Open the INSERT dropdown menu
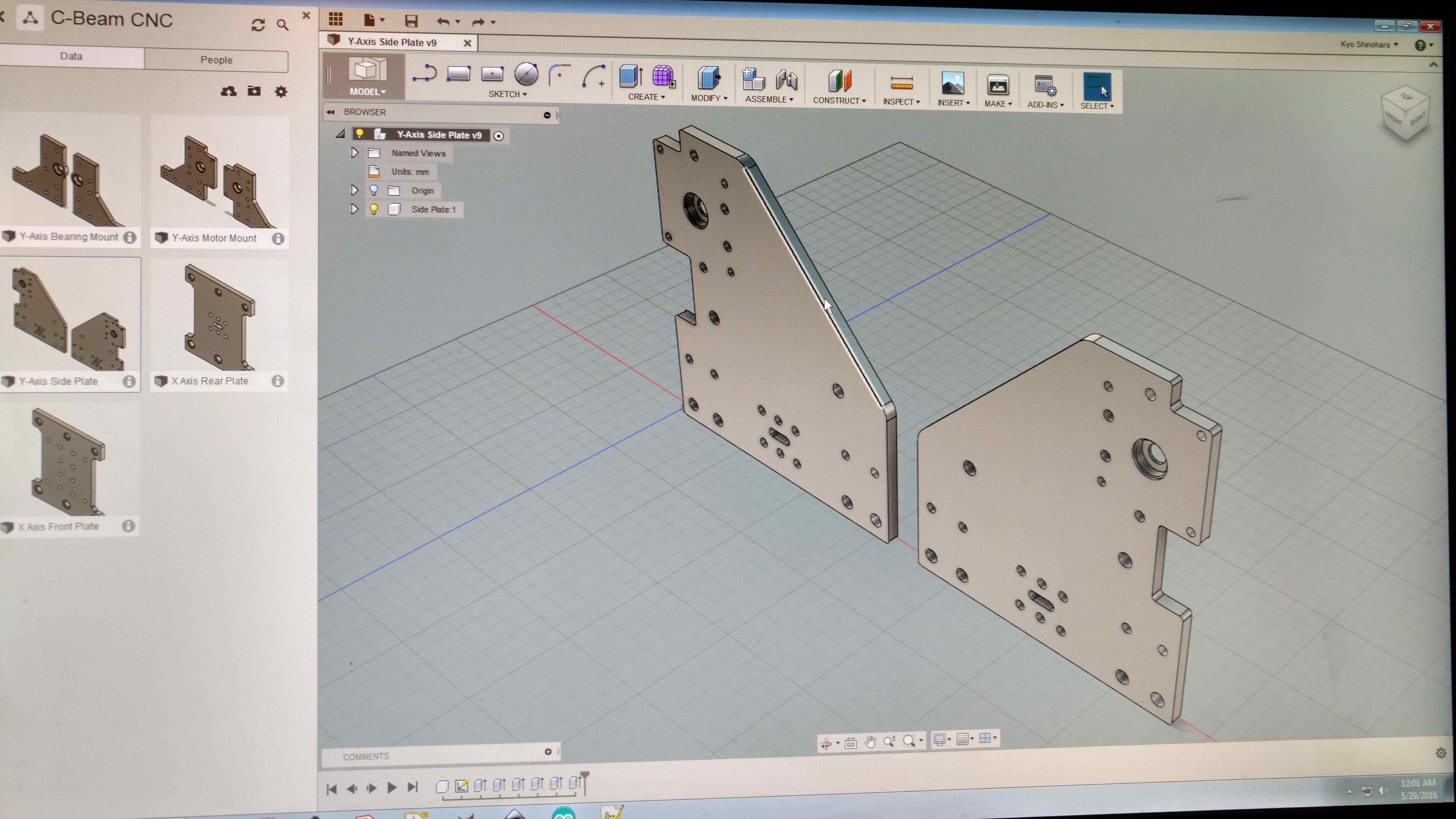This screenshot has width=1456, height=819. (x=954, y=103)
